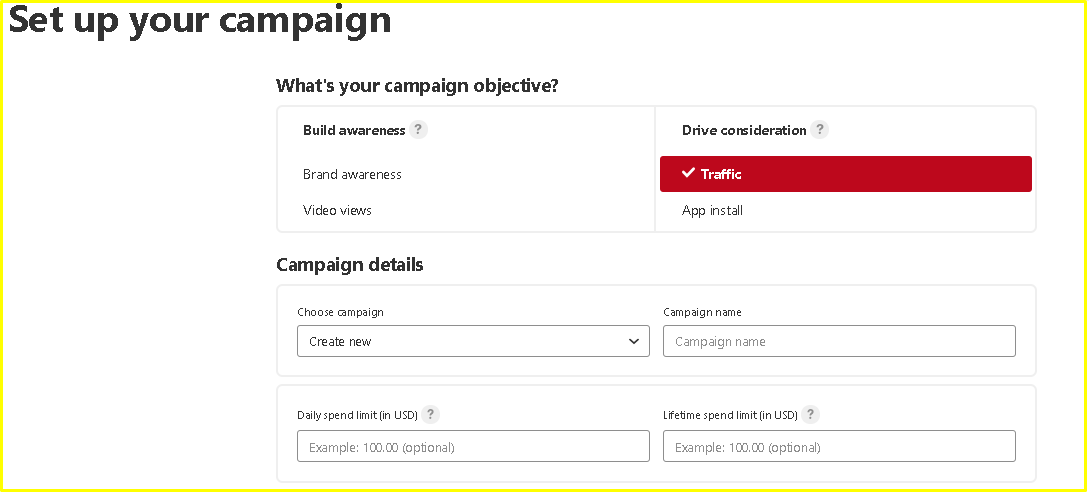Click the Set up your campaign title
This screenshot has height=496, width=1089.
(200, 19)
